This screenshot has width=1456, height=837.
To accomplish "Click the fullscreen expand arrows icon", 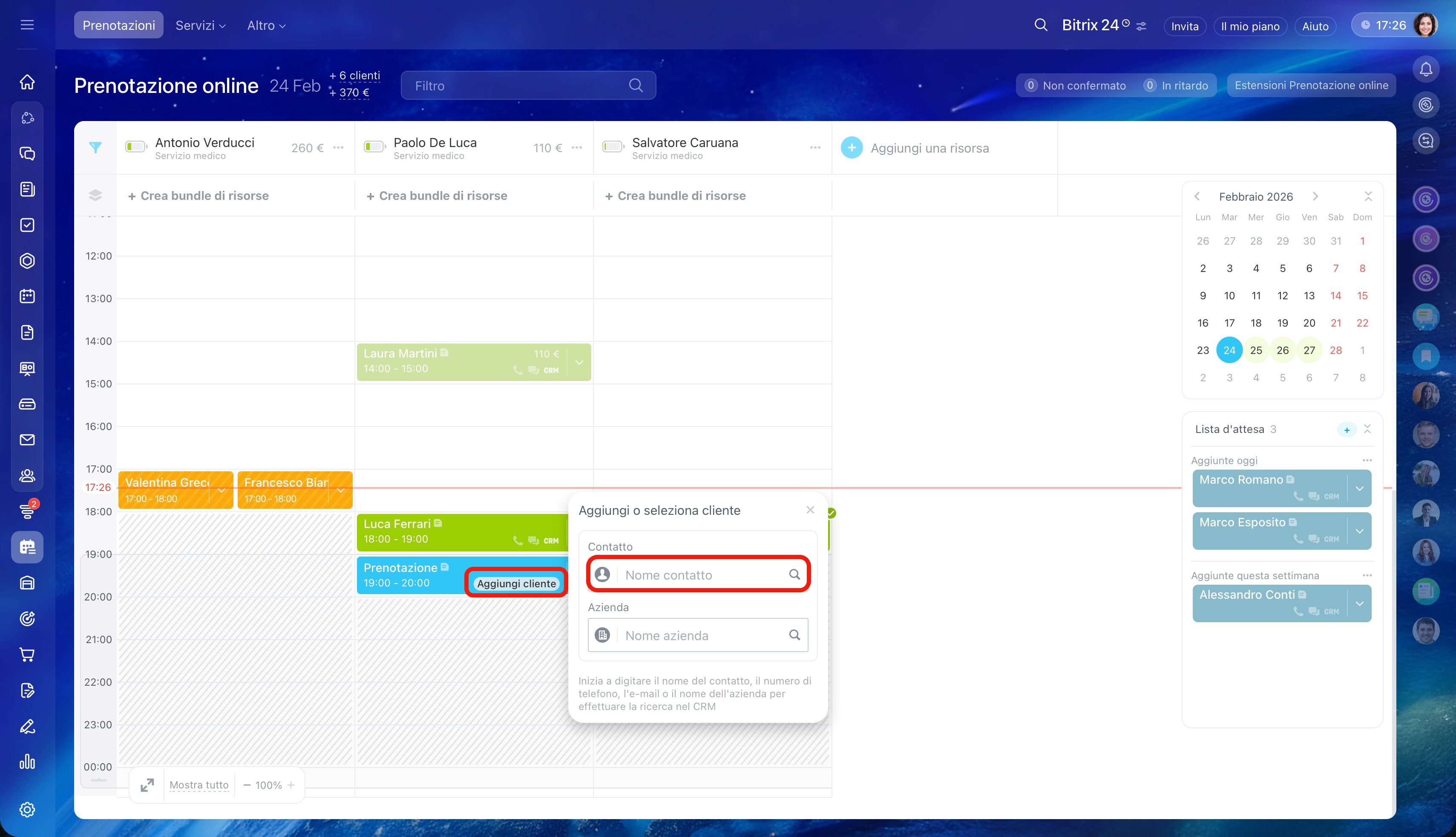I will 147,785.
